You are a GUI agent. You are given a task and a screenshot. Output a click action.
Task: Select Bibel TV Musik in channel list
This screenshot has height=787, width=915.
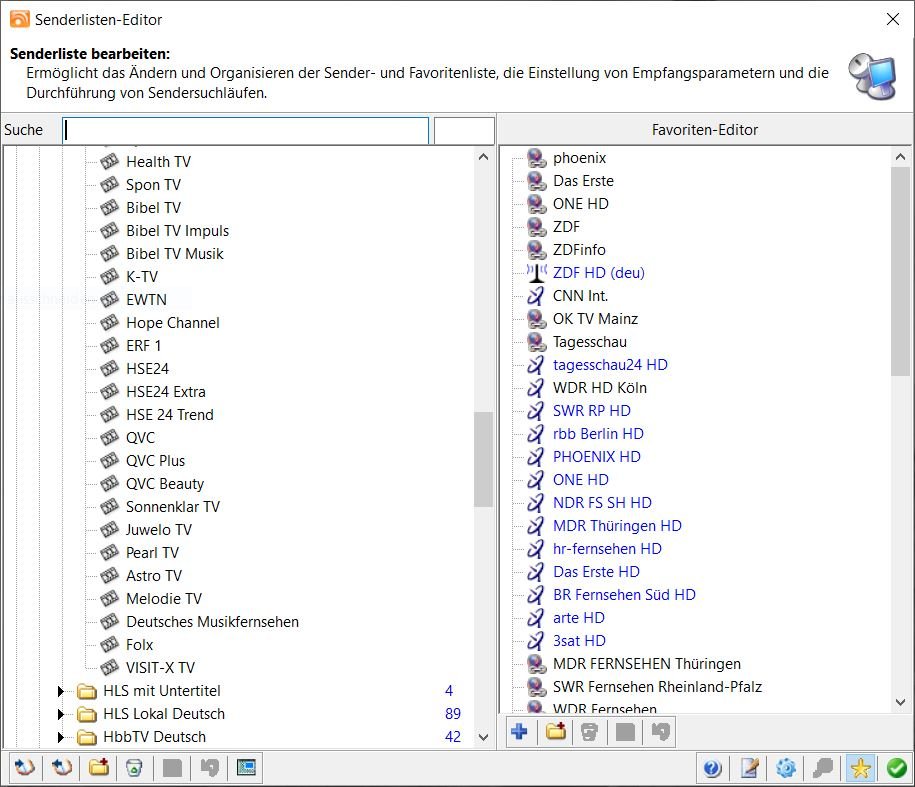click(174, 254)
